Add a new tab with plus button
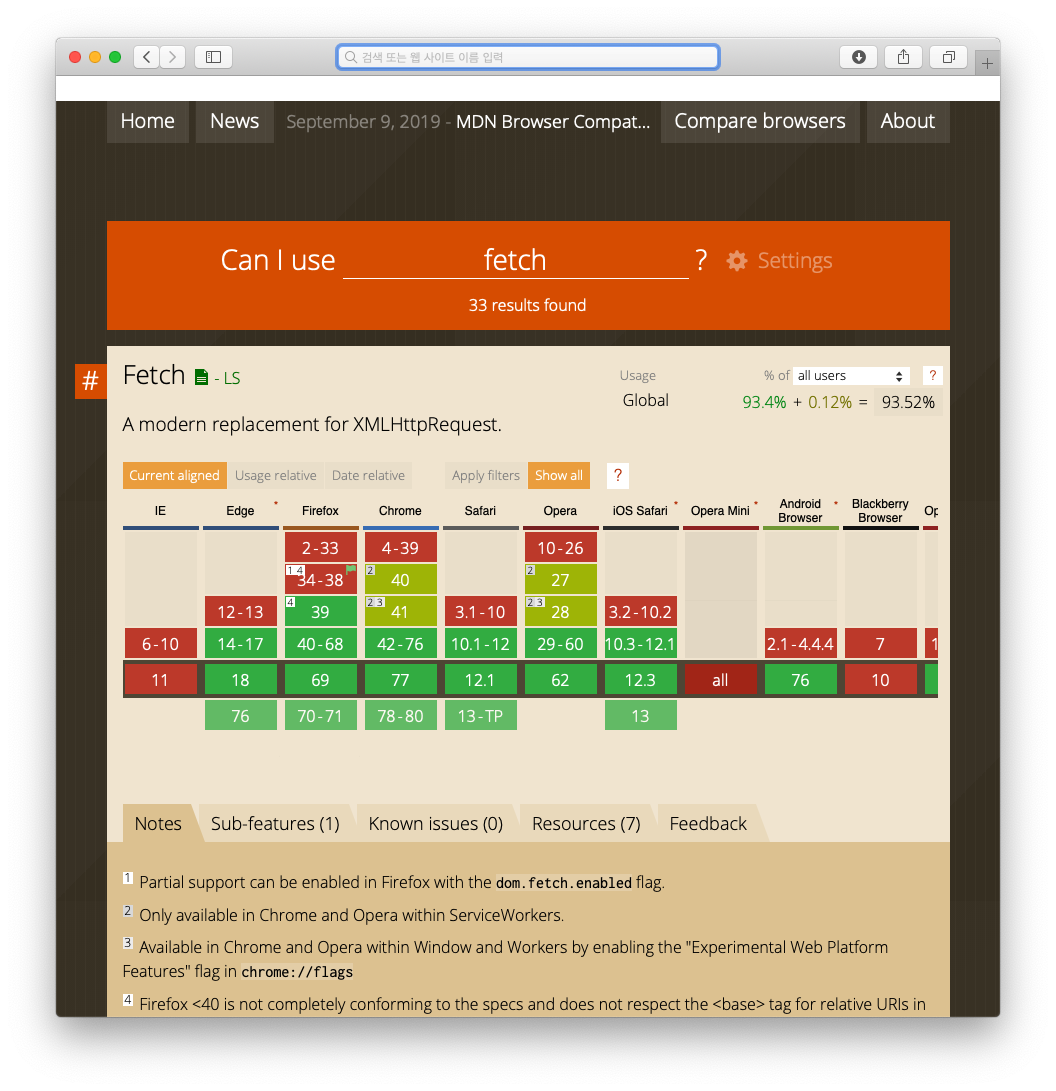The image size is (1056, 1091). (987, 64)
